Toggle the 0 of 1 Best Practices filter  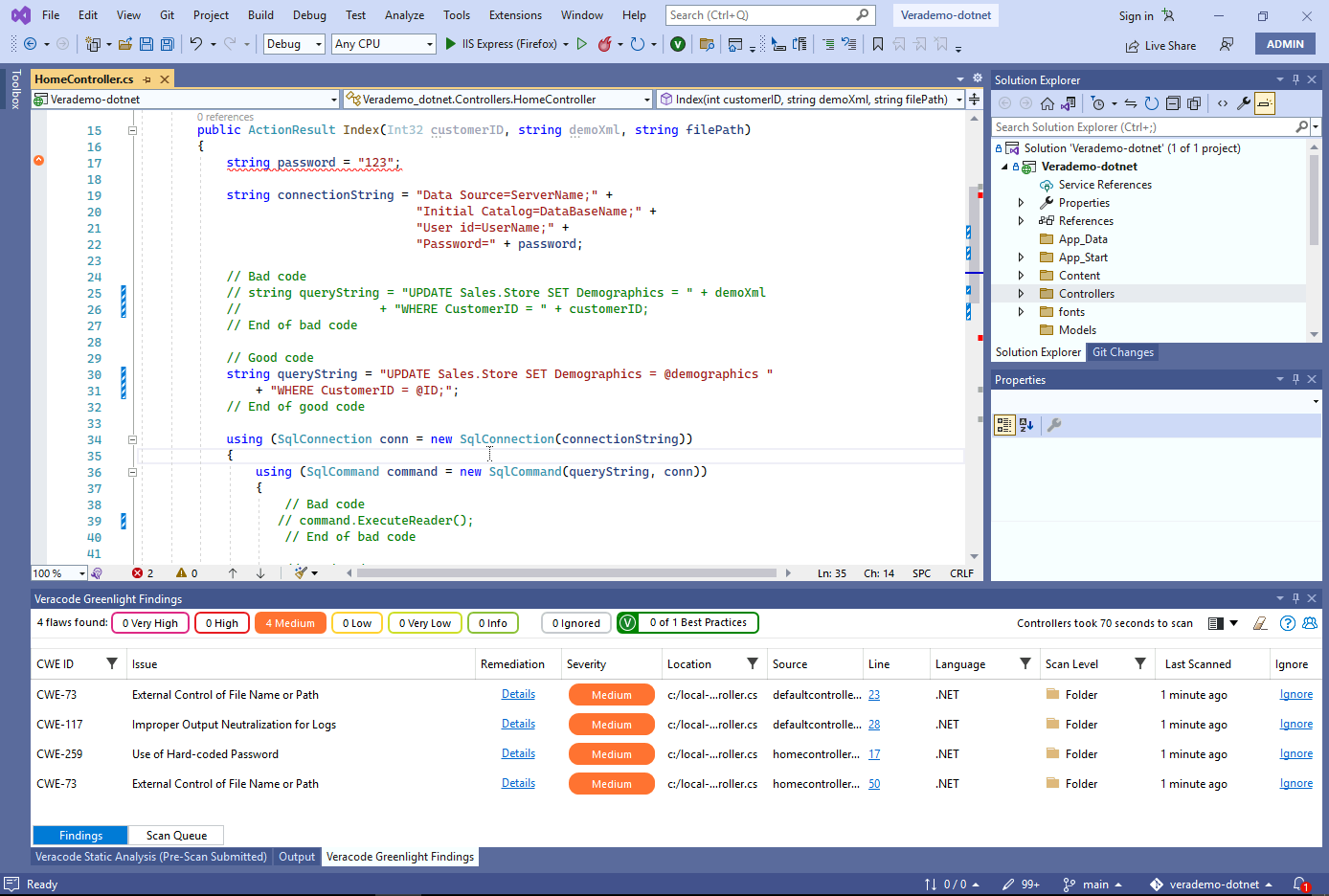(687, 623)
